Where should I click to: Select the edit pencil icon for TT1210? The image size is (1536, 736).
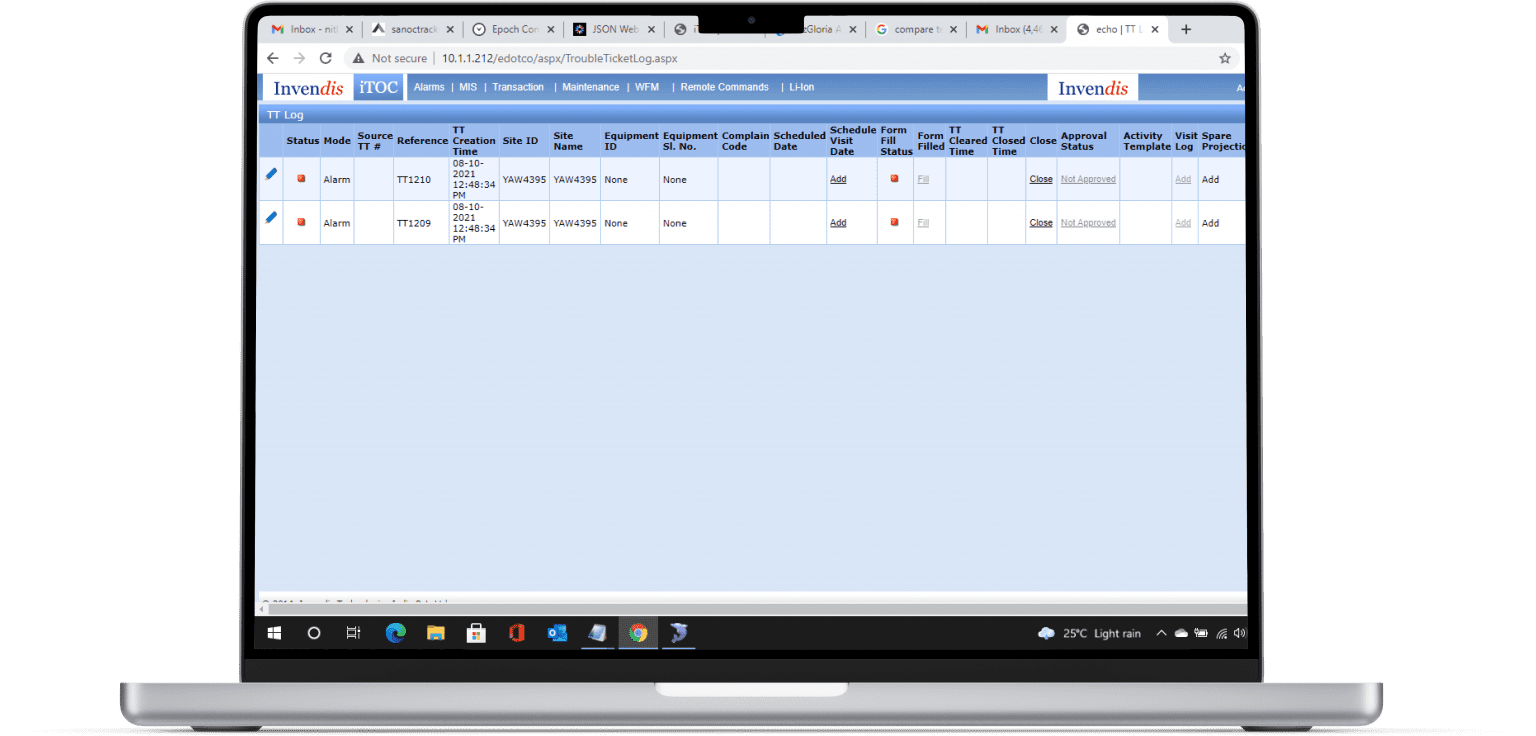tap(270, 173)
